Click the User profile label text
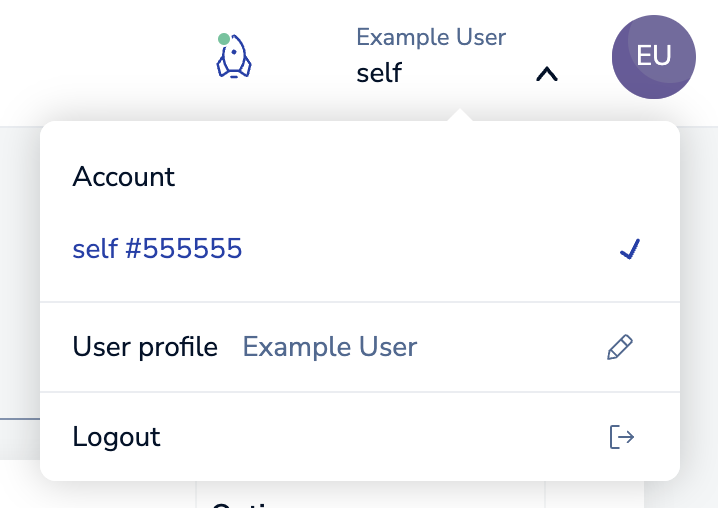The width and height of the screenshot is (718, 508). (x=145, y=347)
